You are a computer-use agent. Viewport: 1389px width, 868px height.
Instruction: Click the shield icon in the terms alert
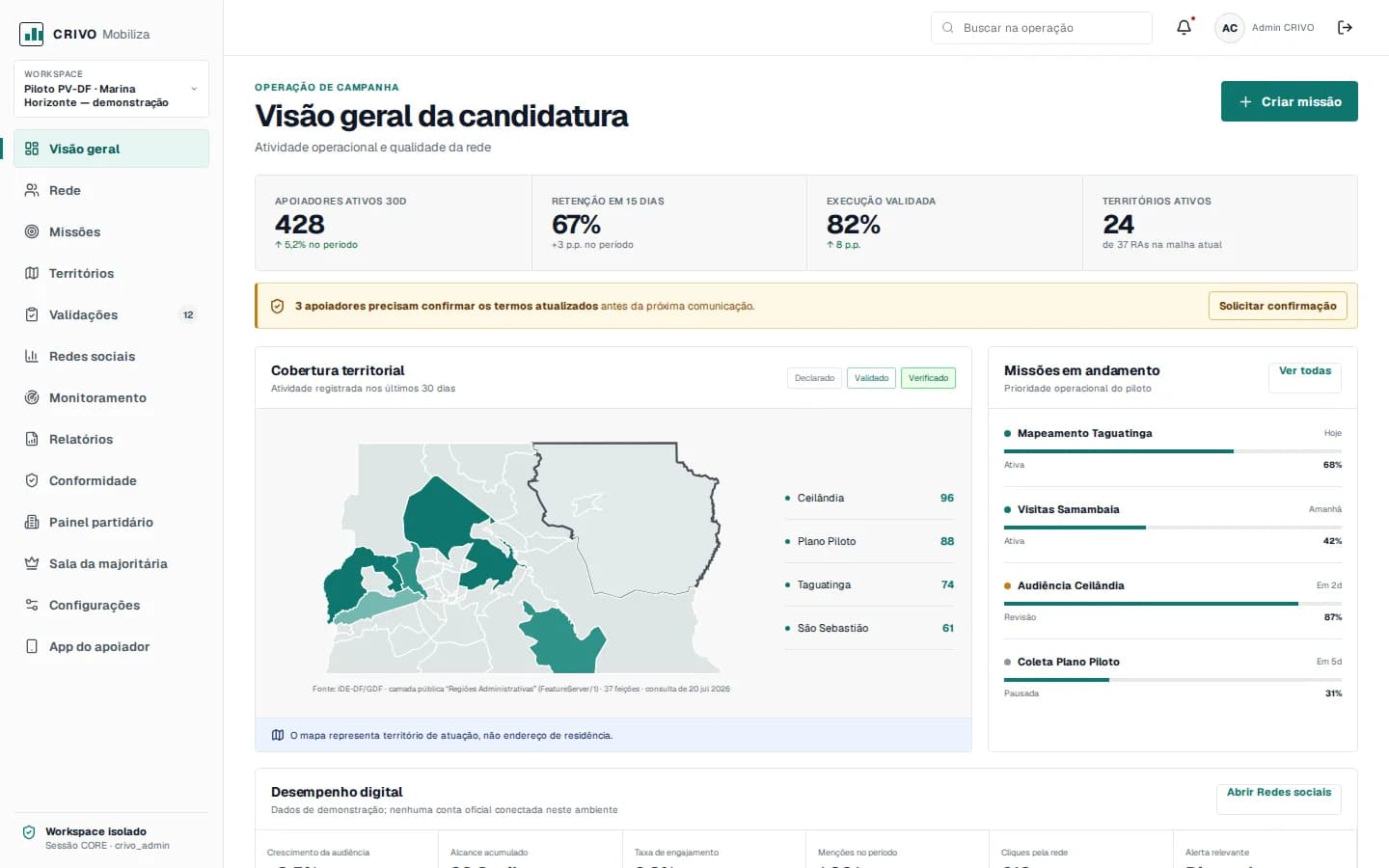pos(277,306)
